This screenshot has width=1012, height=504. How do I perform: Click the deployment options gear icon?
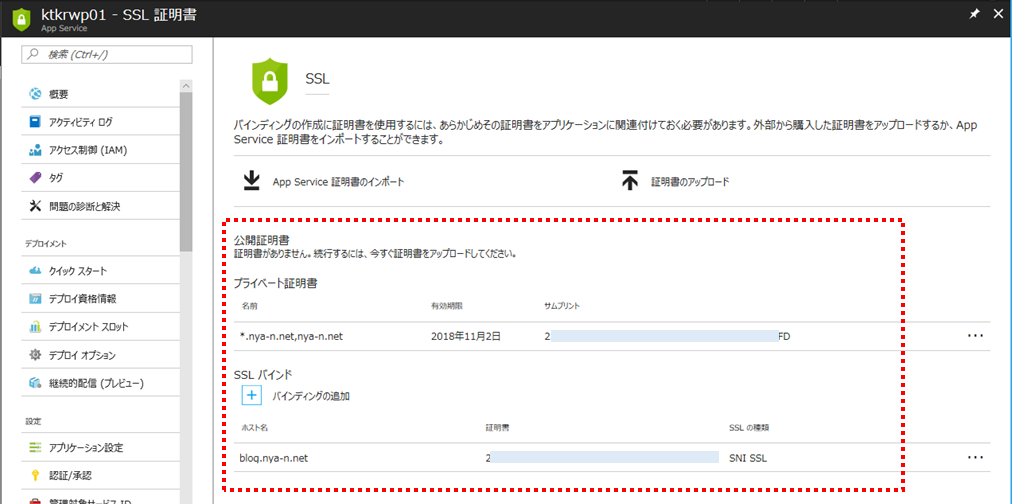(35, 355)
